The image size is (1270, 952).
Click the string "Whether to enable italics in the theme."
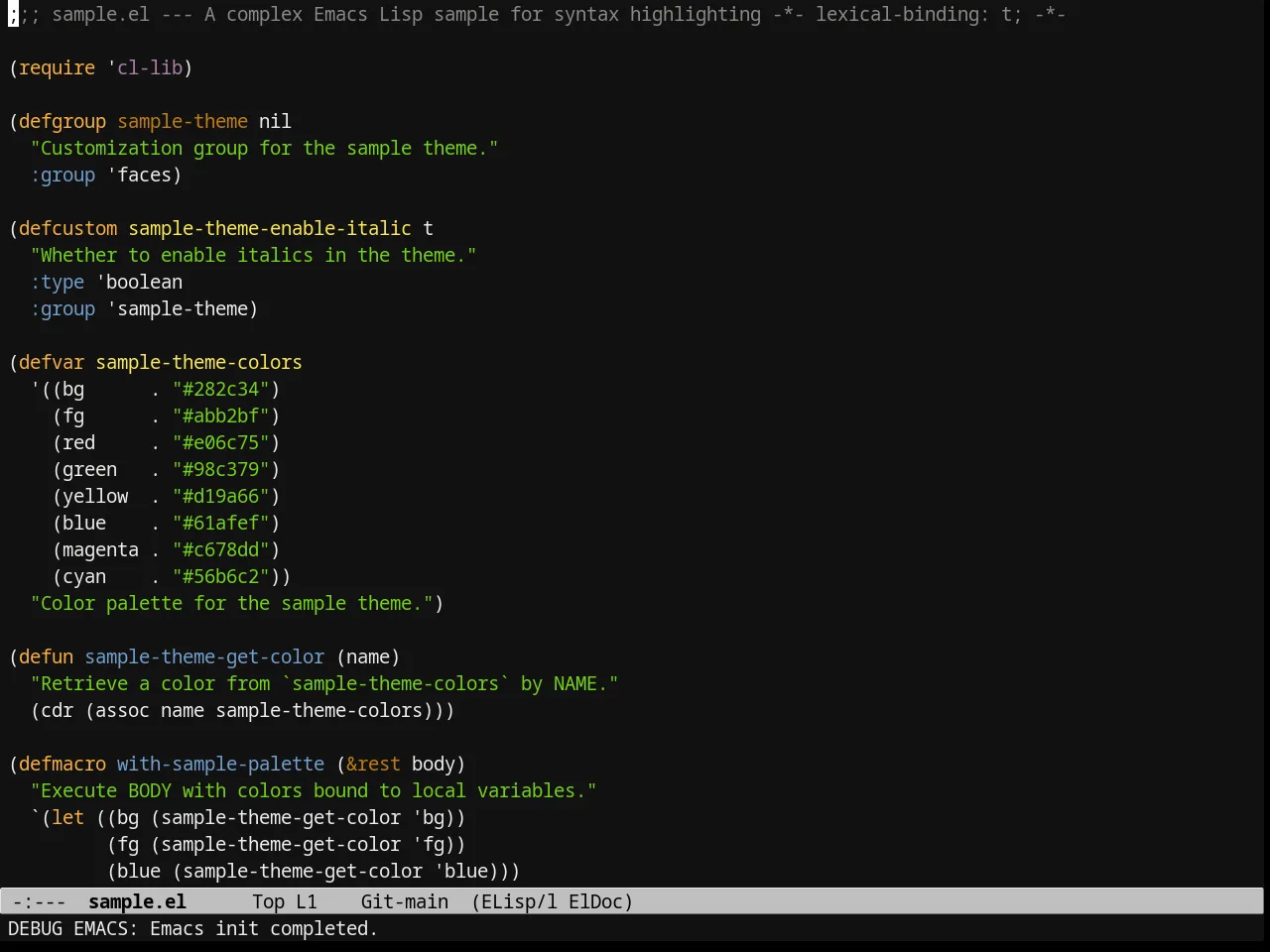(x=253, y=255)
